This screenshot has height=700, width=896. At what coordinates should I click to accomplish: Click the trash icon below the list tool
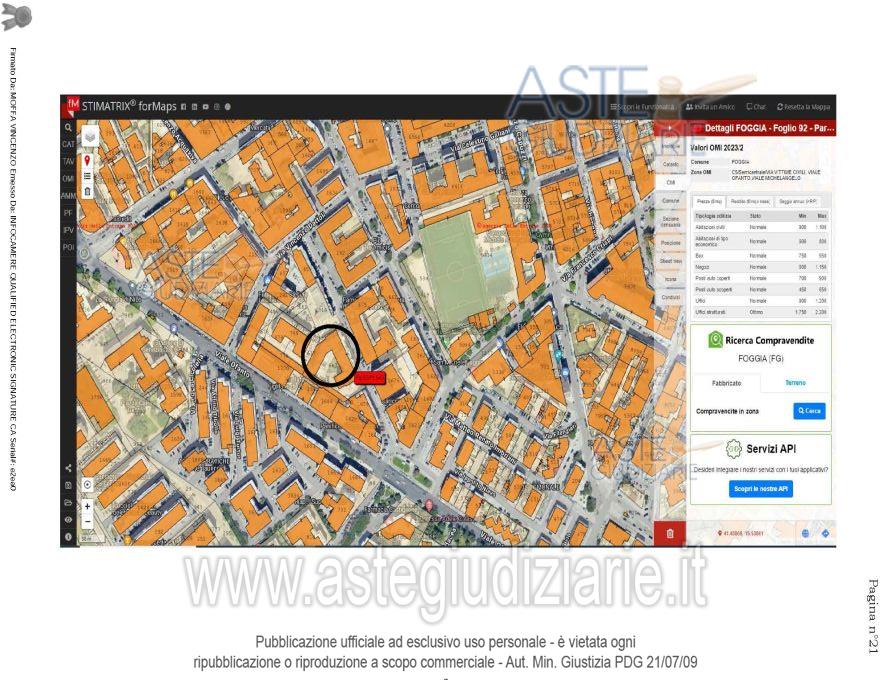pyautogui.click(x=88, y=190)
